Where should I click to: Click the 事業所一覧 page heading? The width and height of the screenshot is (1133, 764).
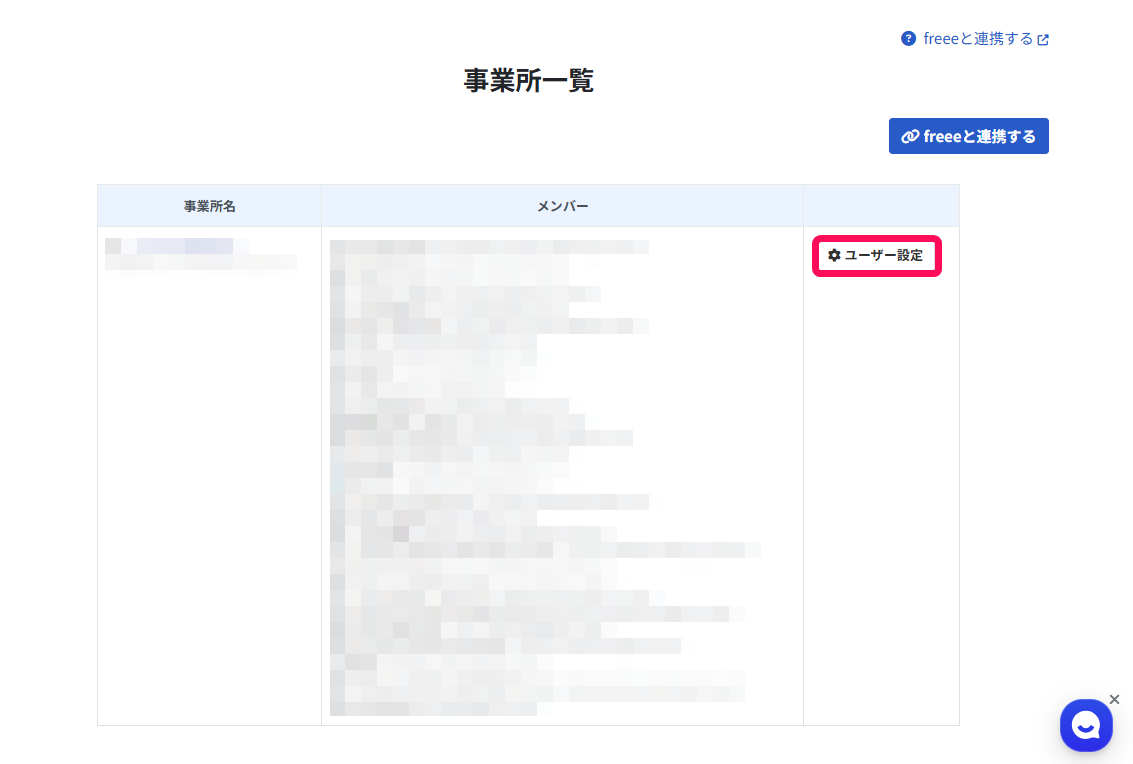(x=529, y=80)
